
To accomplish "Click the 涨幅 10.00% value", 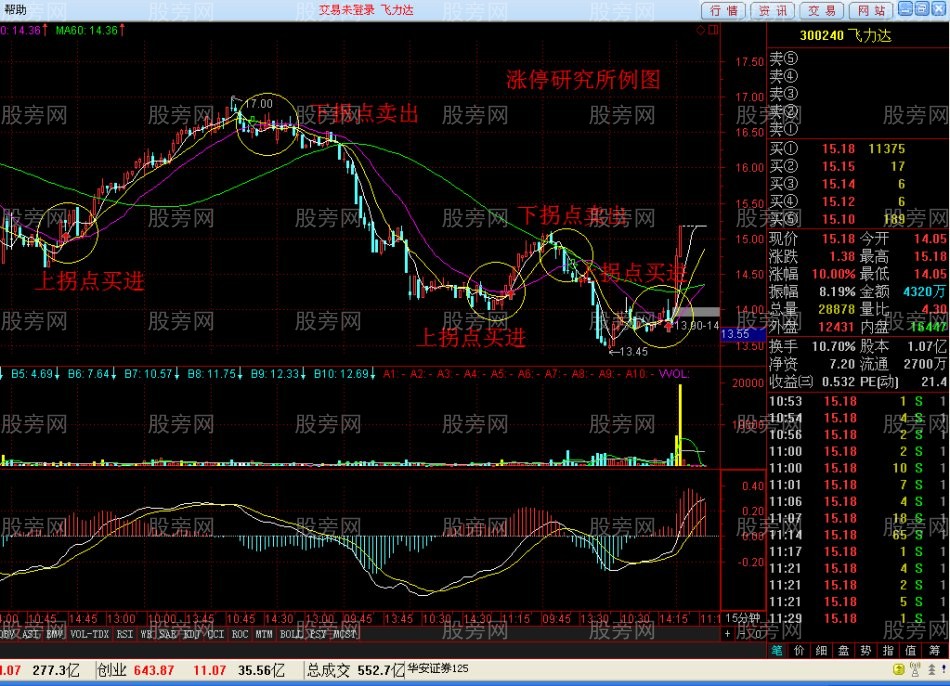I will pyautogui.click(x=834, y=274).
